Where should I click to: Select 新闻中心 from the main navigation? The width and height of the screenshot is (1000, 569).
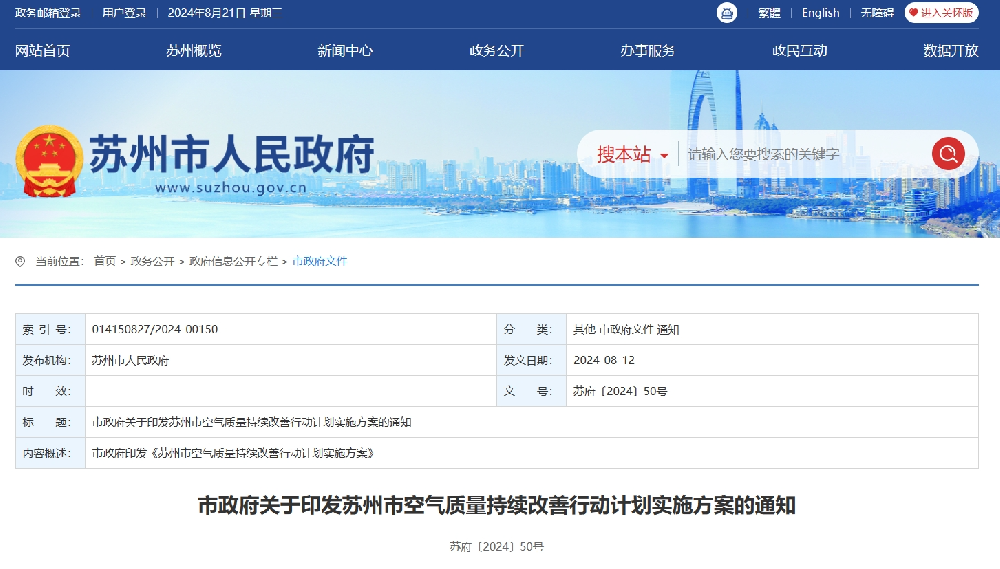(x=345, y=51)
